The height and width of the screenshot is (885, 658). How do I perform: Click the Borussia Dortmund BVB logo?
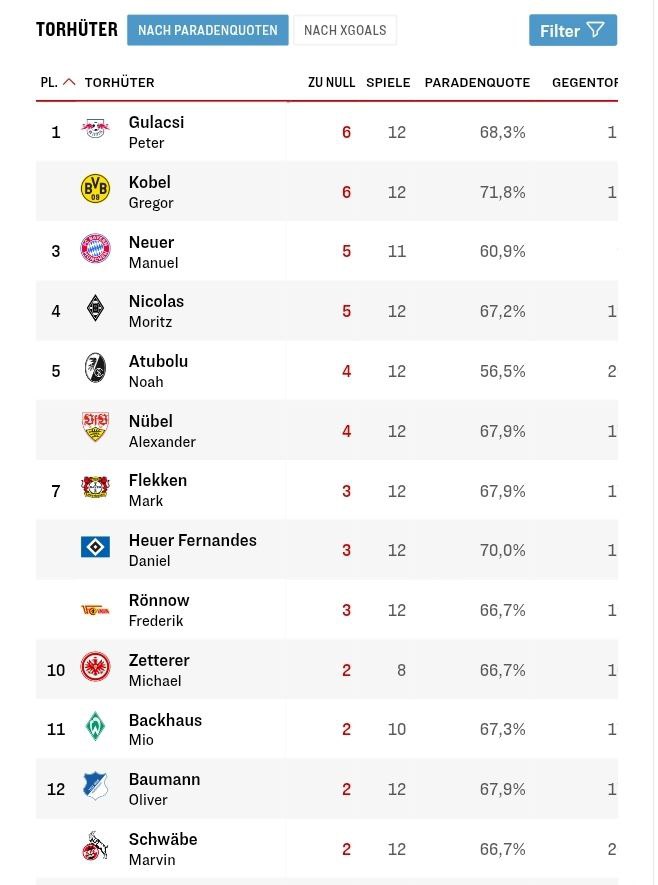point(95,189)
